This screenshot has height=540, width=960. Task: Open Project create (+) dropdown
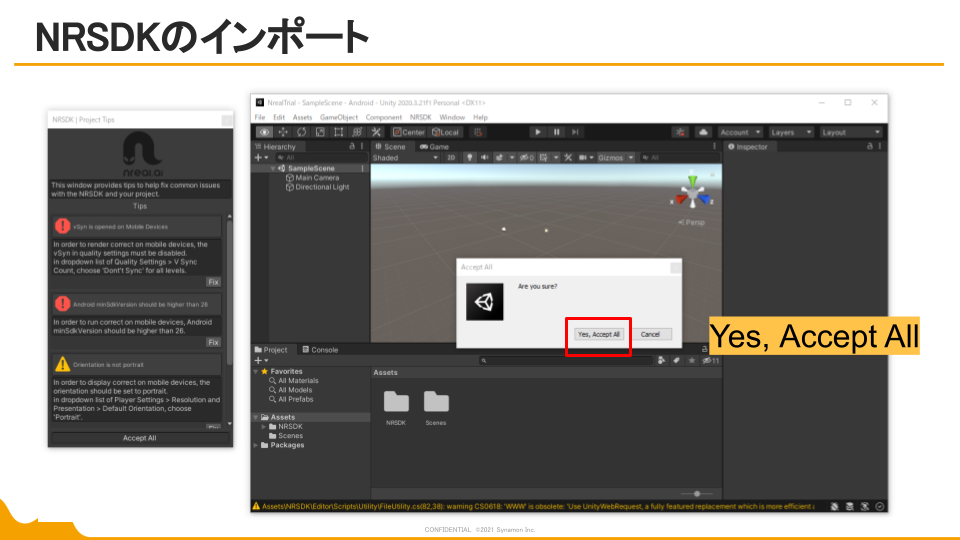coord(261,361)
